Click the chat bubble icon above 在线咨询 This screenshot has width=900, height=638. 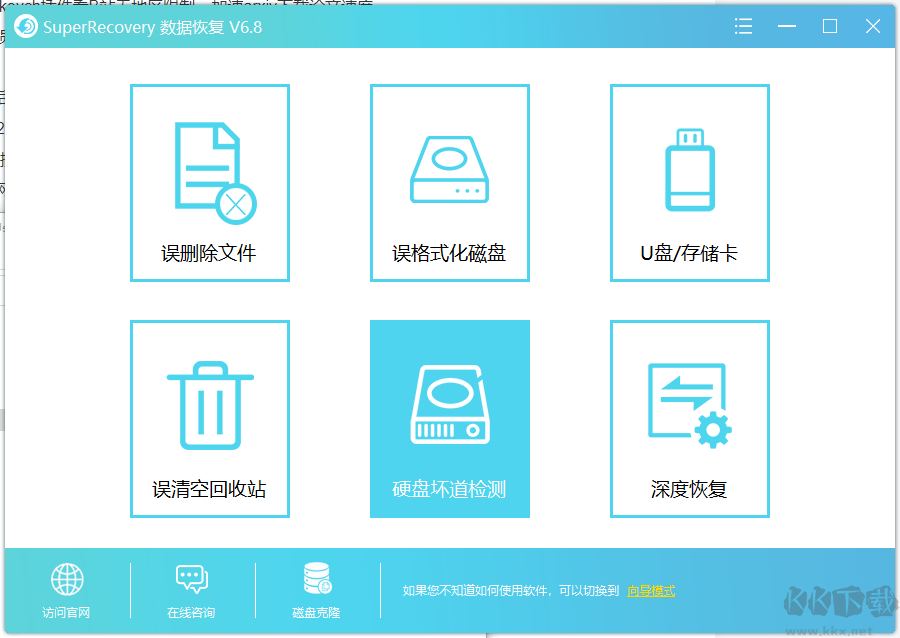click(190, 577)
